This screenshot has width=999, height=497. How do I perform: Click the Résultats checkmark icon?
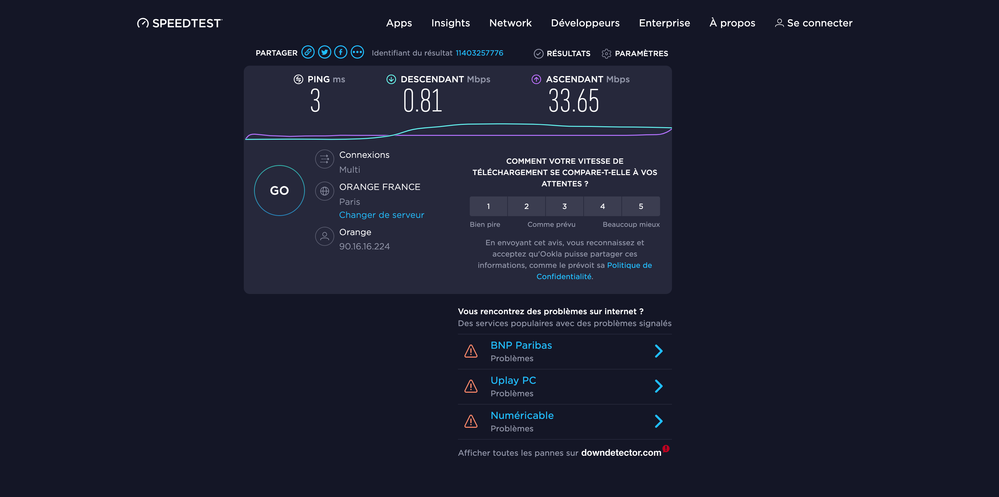pyautogui.click(x=538, y=54)
